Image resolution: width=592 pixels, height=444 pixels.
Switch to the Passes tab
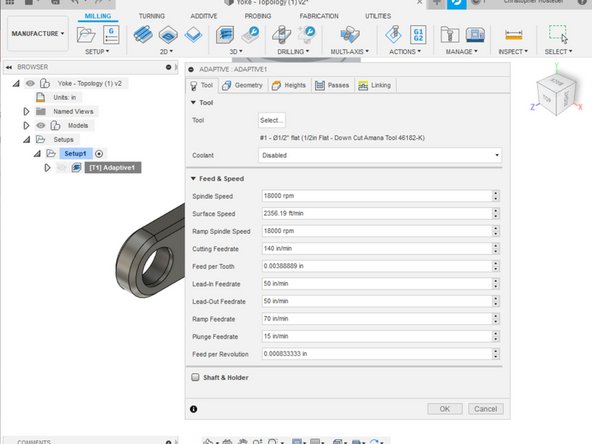pyautogui.click(x=332, y=85)
